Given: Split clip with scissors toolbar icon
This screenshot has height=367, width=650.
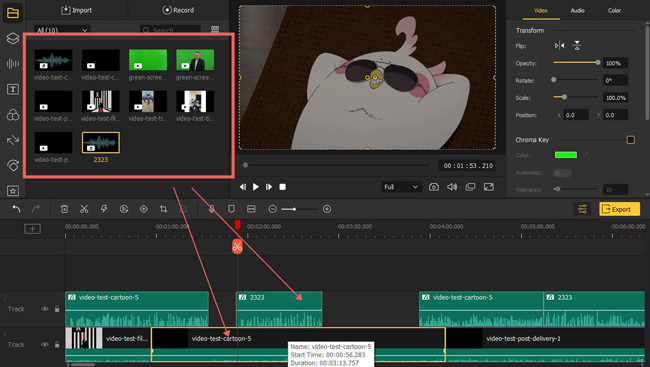Looking at the screenshot, I should point(84,209).
